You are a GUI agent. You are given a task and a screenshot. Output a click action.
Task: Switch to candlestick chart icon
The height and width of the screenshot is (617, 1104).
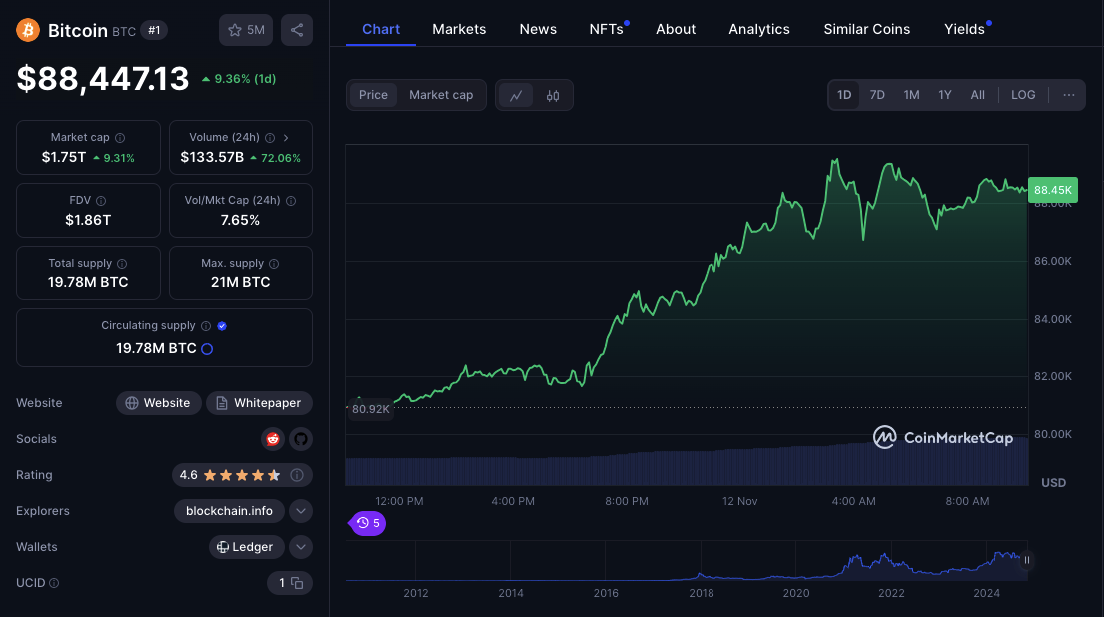(553, 95)
